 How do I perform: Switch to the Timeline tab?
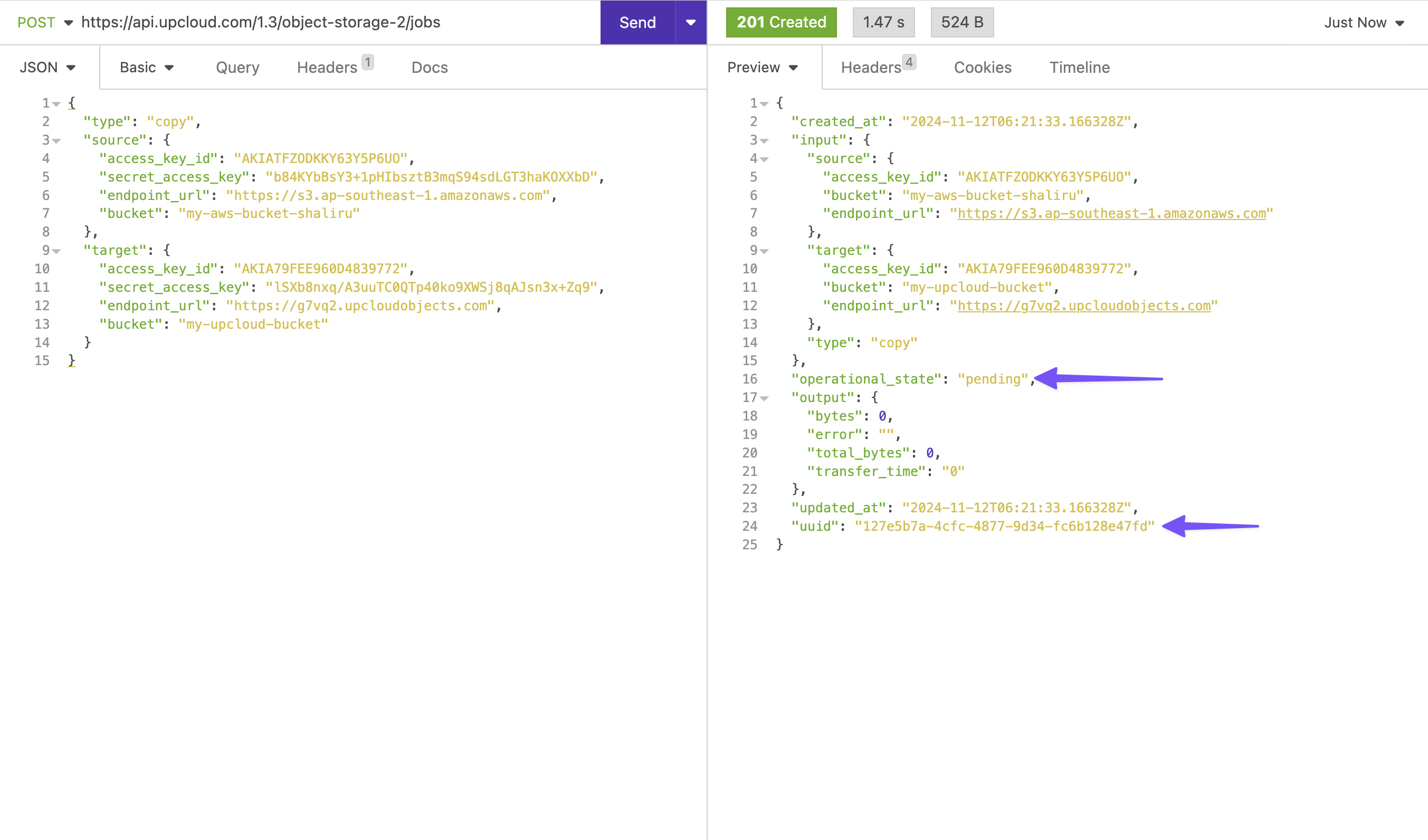point(1079,68)
